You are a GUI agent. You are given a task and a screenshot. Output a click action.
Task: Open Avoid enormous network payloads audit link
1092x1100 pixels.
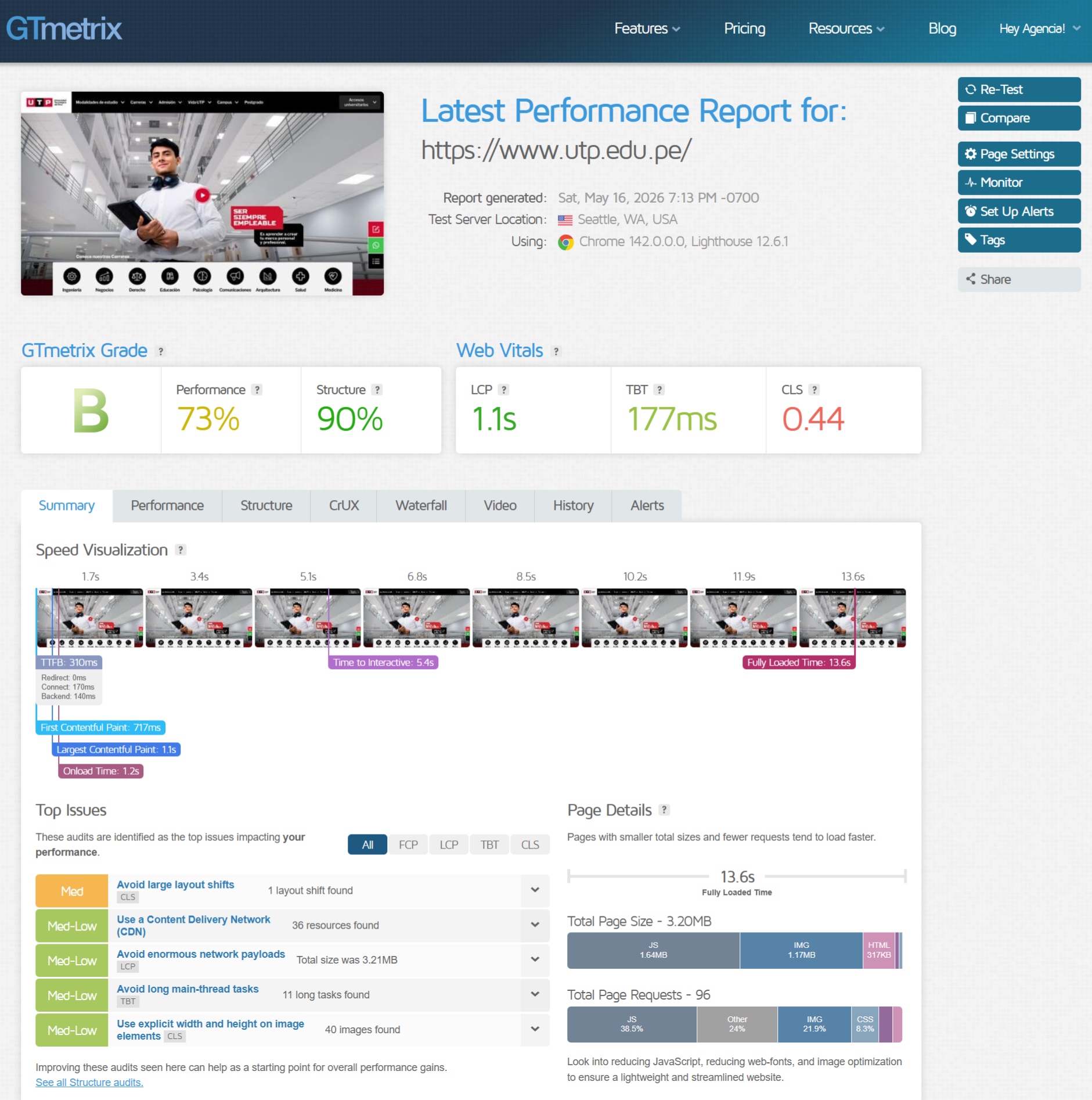point(201,954)
